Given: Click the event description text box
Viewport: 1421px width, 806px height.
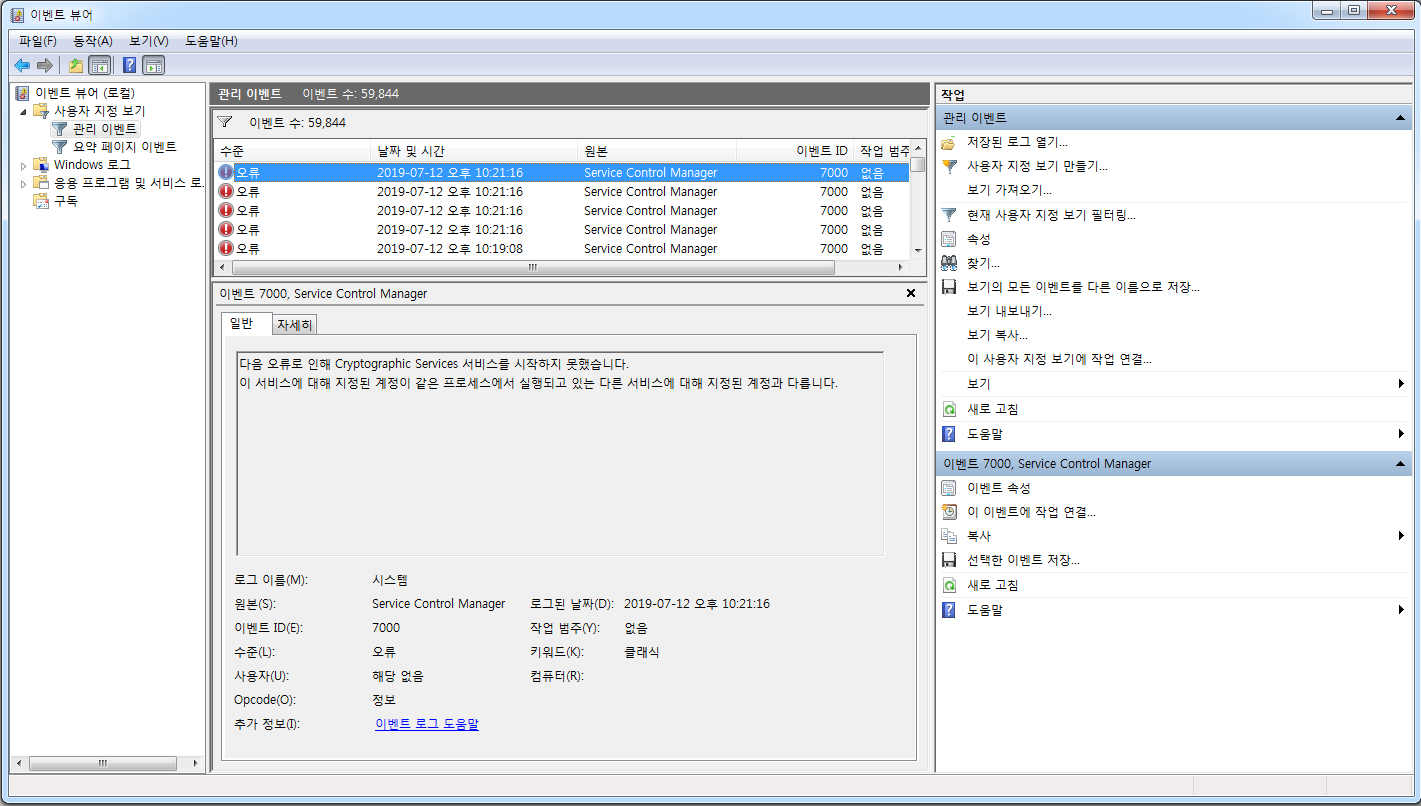Looking at the screenshot, I should 560,453.
